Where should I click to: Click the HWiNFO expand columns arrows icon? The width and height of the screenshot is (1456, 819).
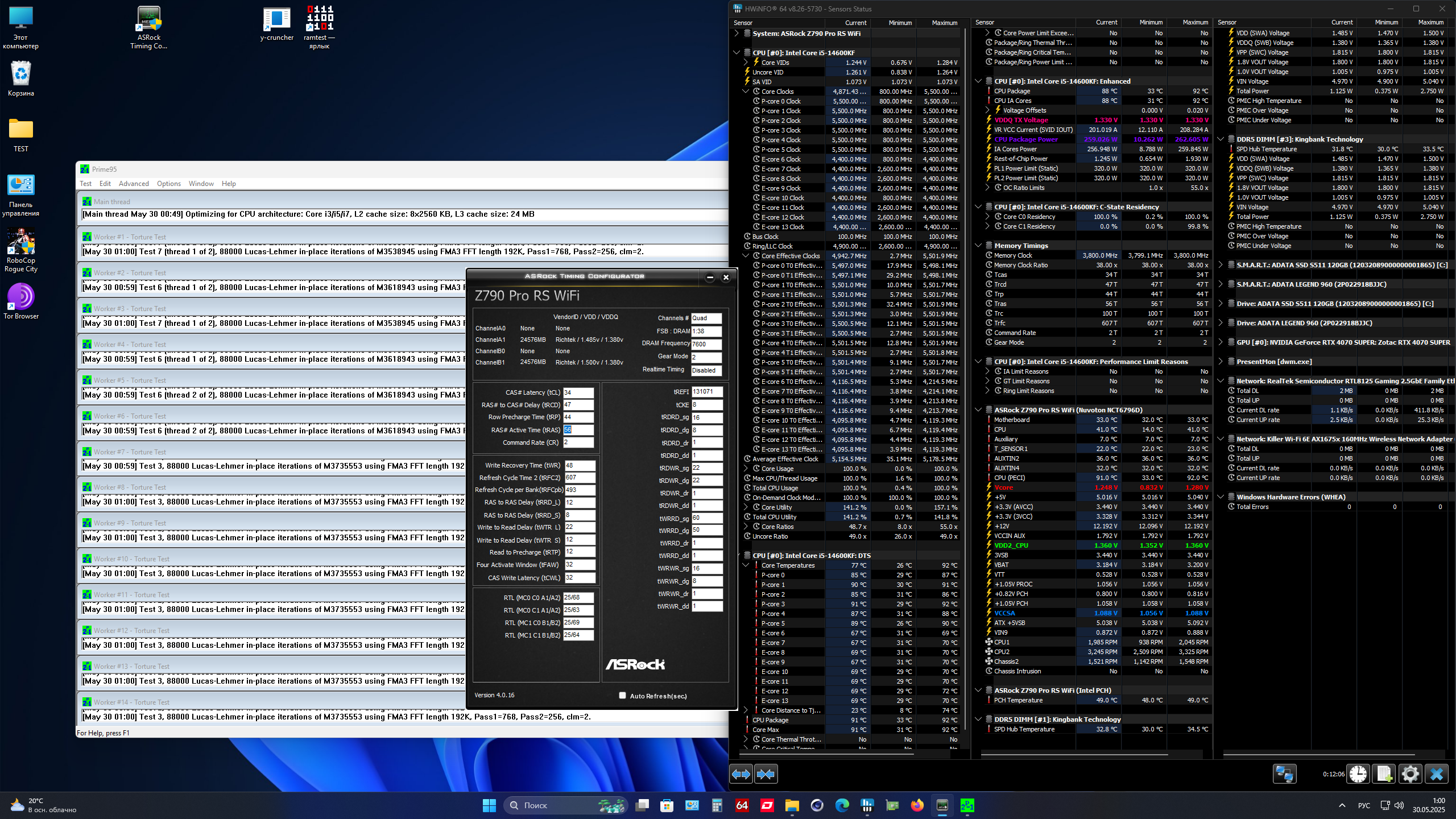click(x=741, y=774)
